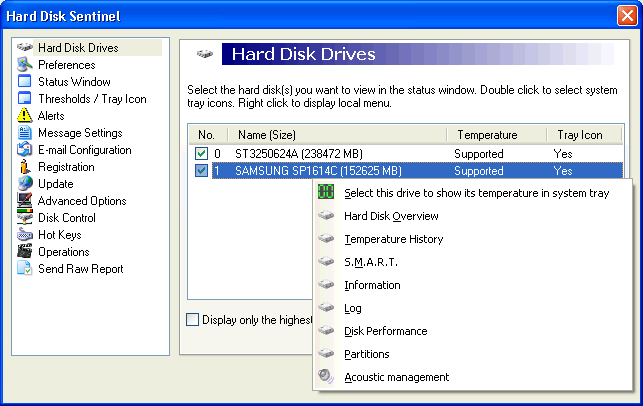
Task: Open Preferences page in sidebar
Action: 66,65
